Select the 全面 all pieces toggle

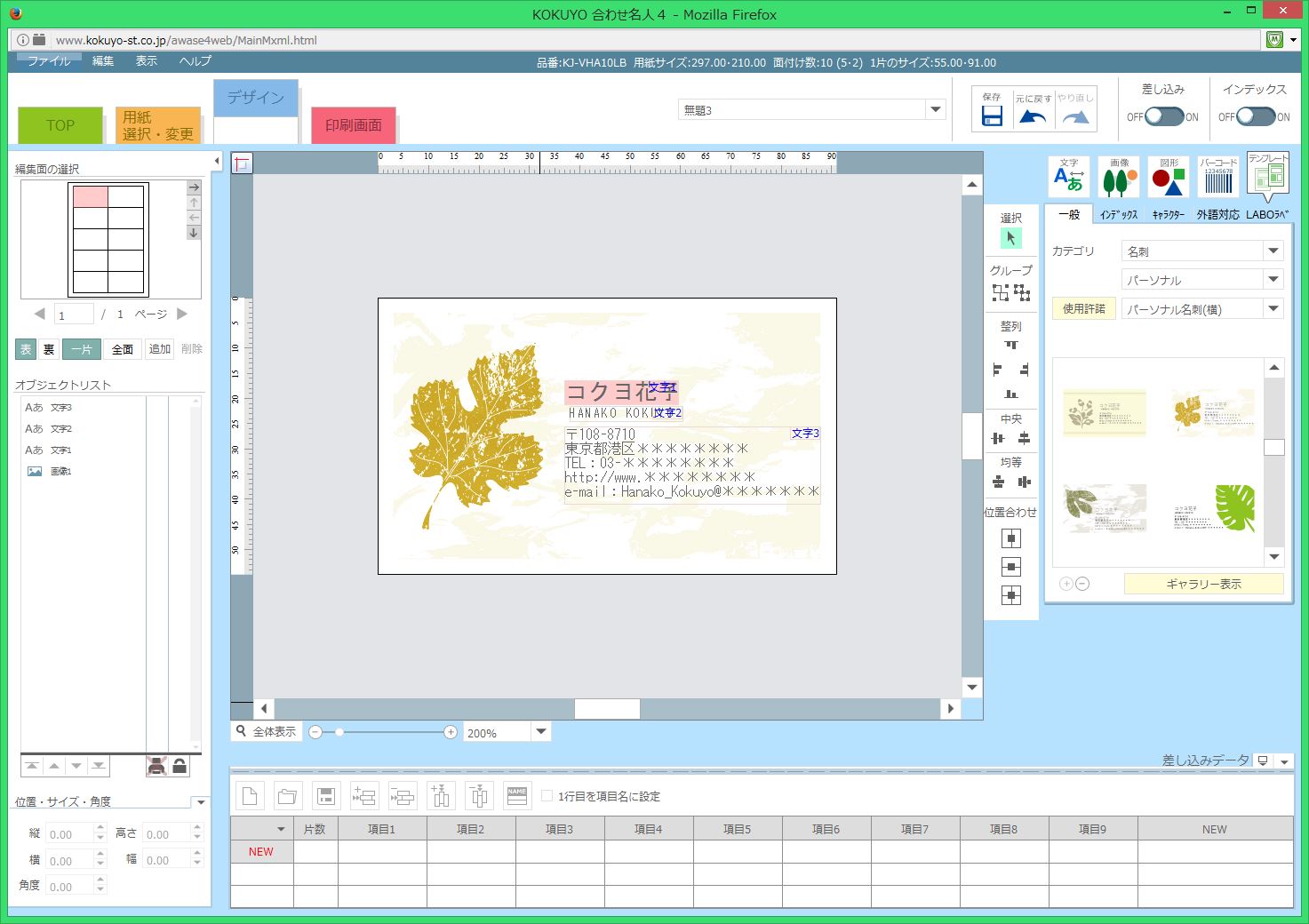tap(123, 349)
